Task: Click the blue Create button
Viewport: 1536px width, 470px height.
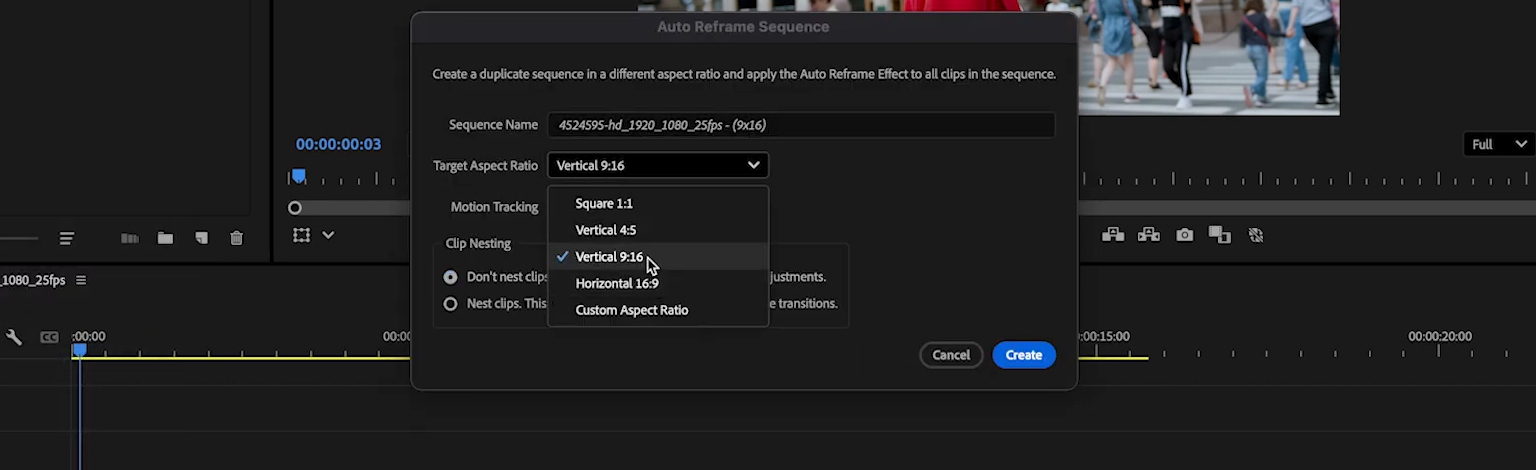Action: click(1024, 355)
